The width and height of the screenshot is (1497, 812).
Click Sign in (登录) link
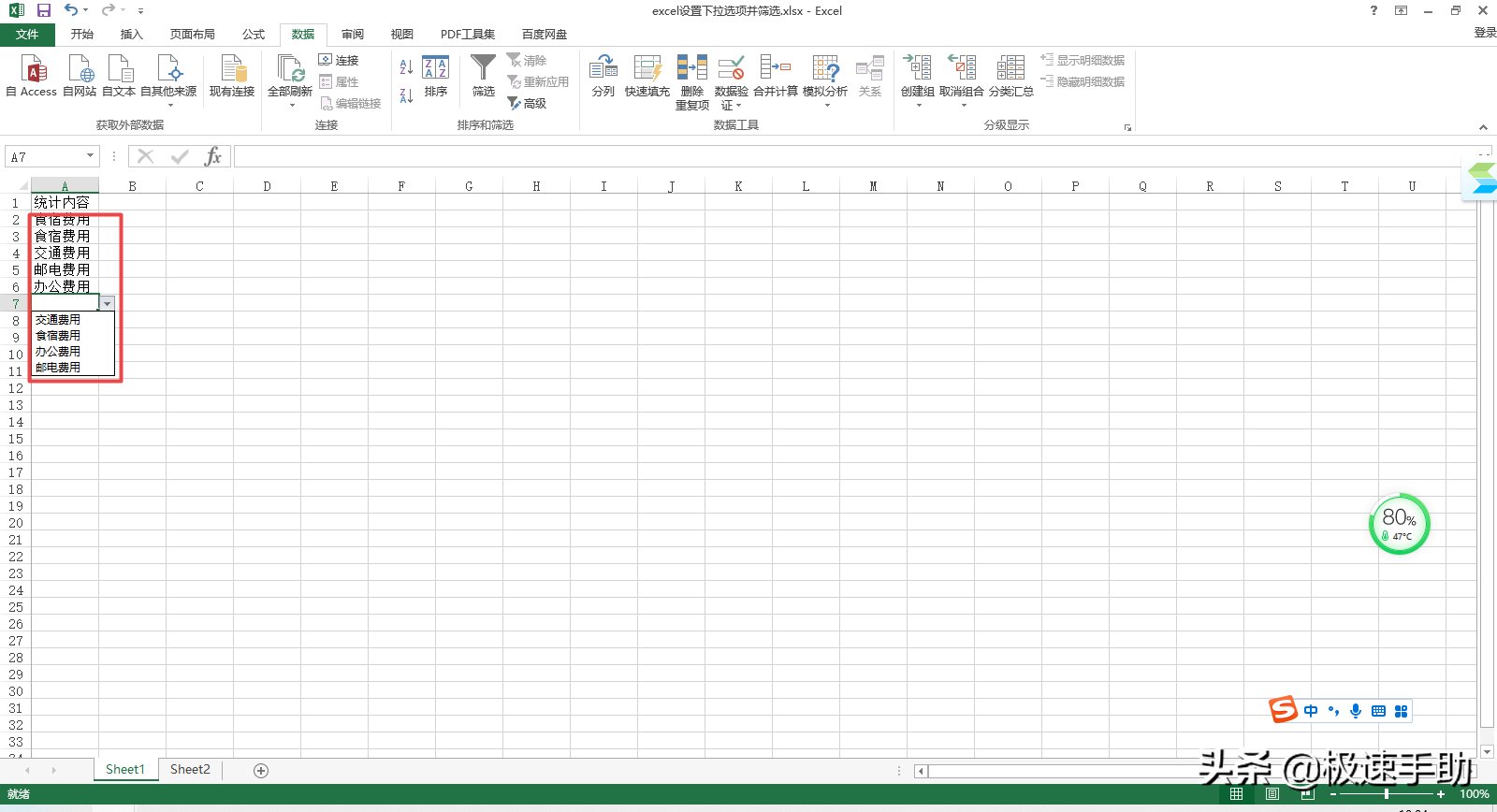pos(1485,33)
